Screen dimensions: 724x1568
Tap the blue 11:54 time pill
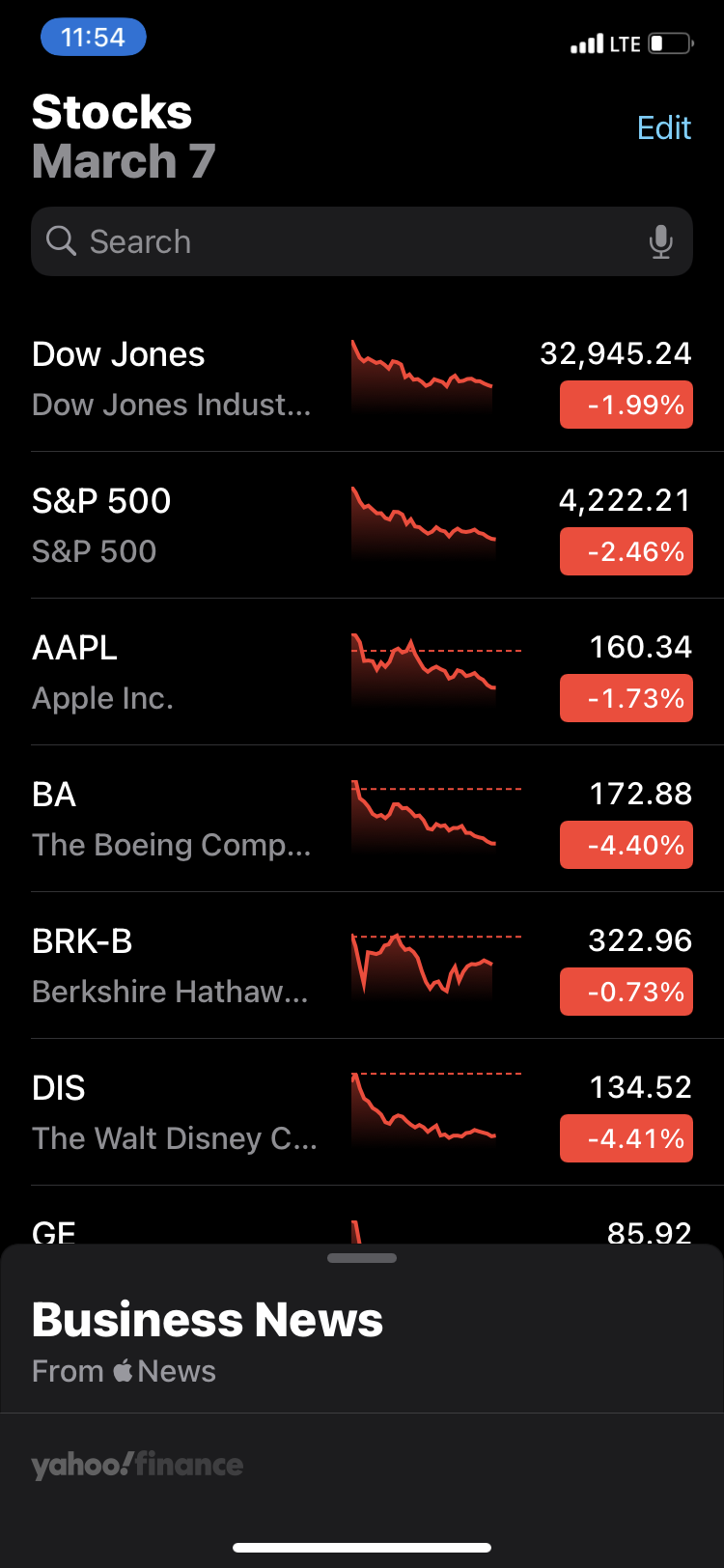[x=93, y=38]
